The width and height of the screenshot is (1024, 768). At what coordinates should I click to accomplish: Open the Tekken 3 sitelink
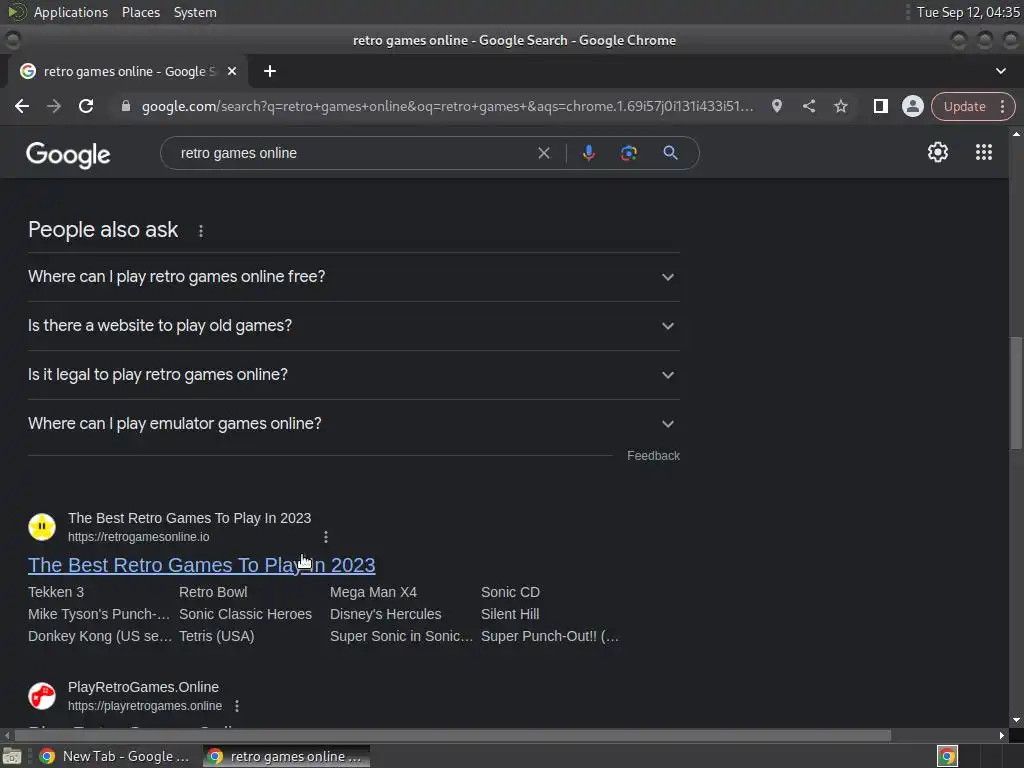[56, 592]
